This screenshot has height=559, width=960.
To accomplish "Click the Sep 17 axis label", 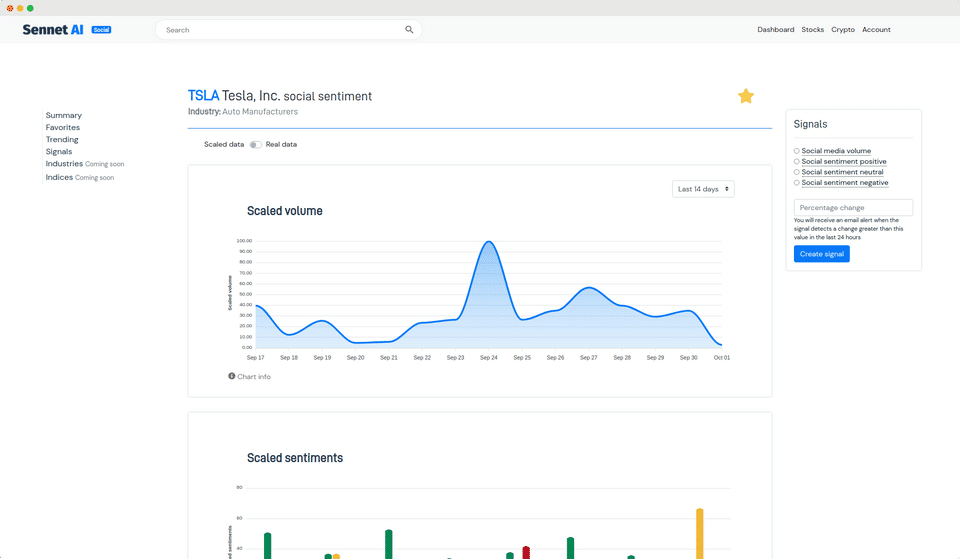I will 255,358.
